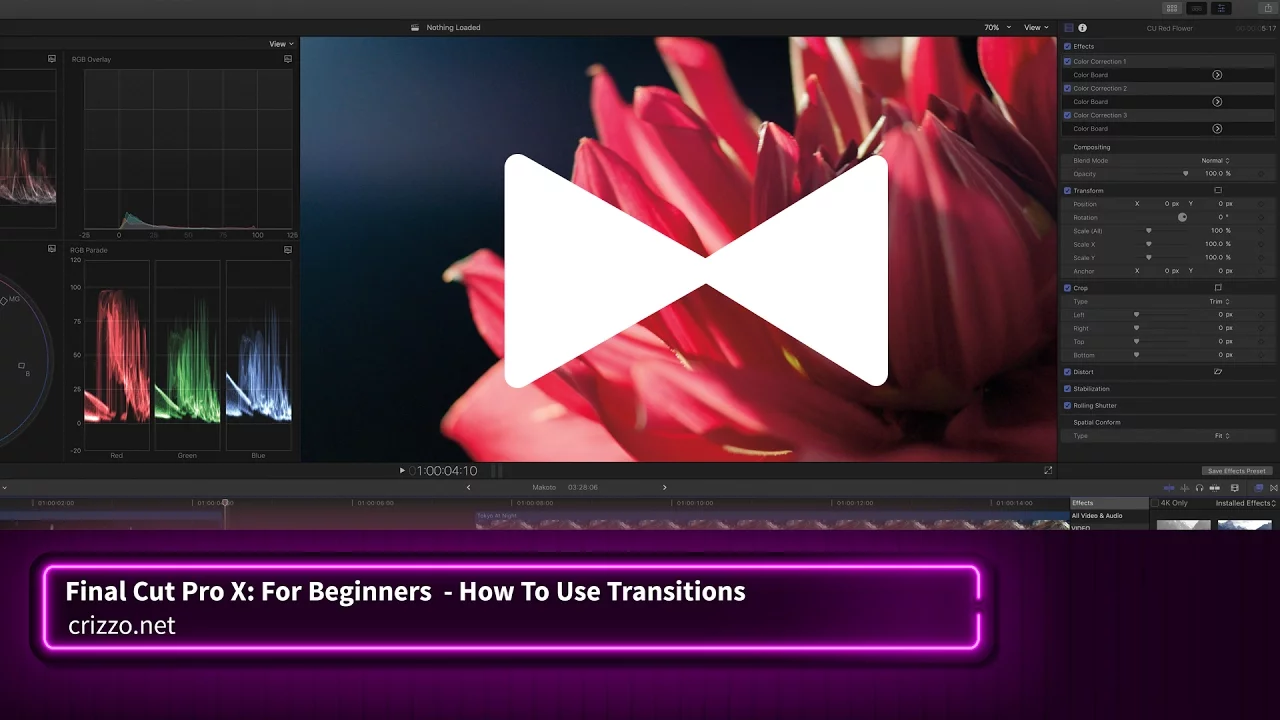Toggle the audio skimming icon
The image size is (1280, 720).
[x=1185, y=488]
